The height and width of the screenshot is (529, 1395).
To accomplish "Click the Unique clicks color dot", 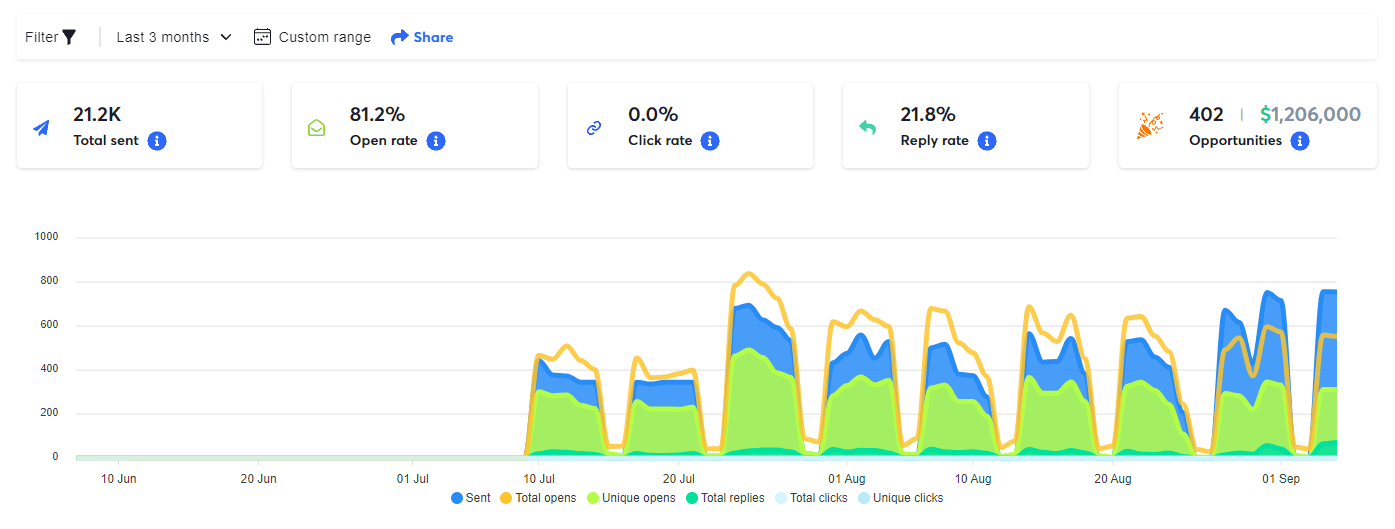I will click(x=864, y=498).
